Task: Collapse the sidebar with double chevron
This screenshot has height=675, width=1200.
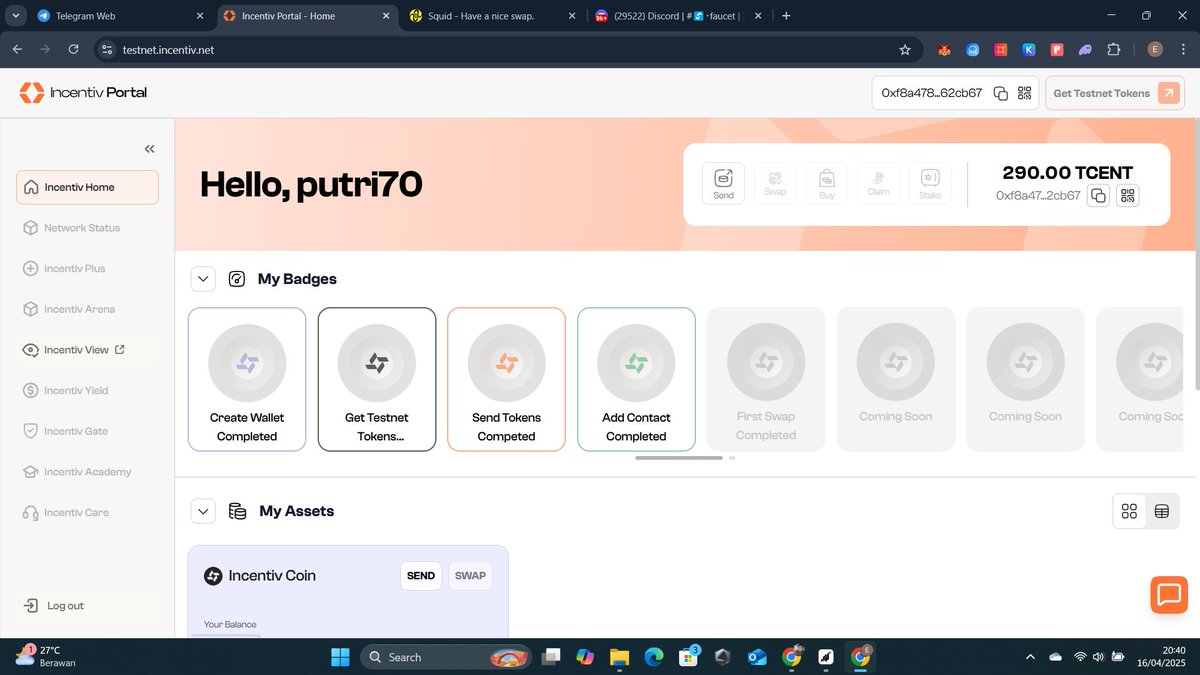Action: coord(149,149)
